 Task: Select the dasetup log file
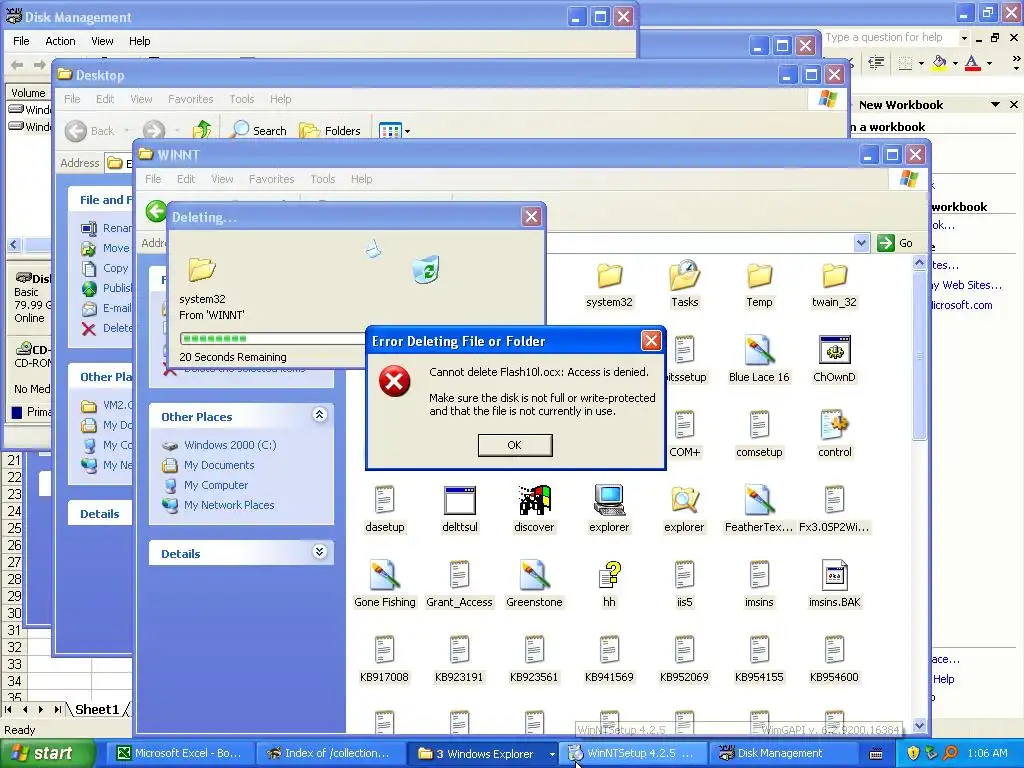click(x=385, y=509)
